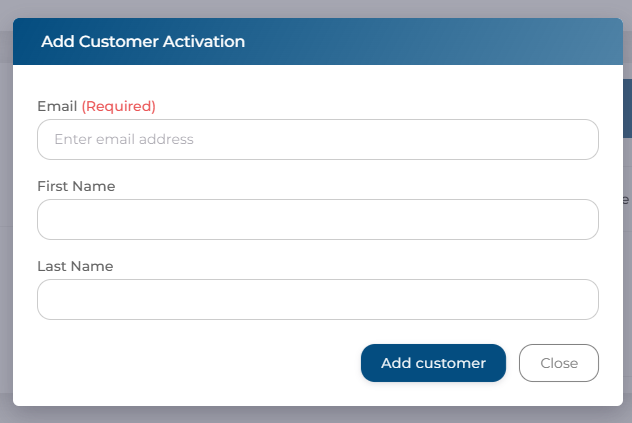Screen dimensions: 632x423
Task: Select the Last Name text box
Action: [317, 299]
